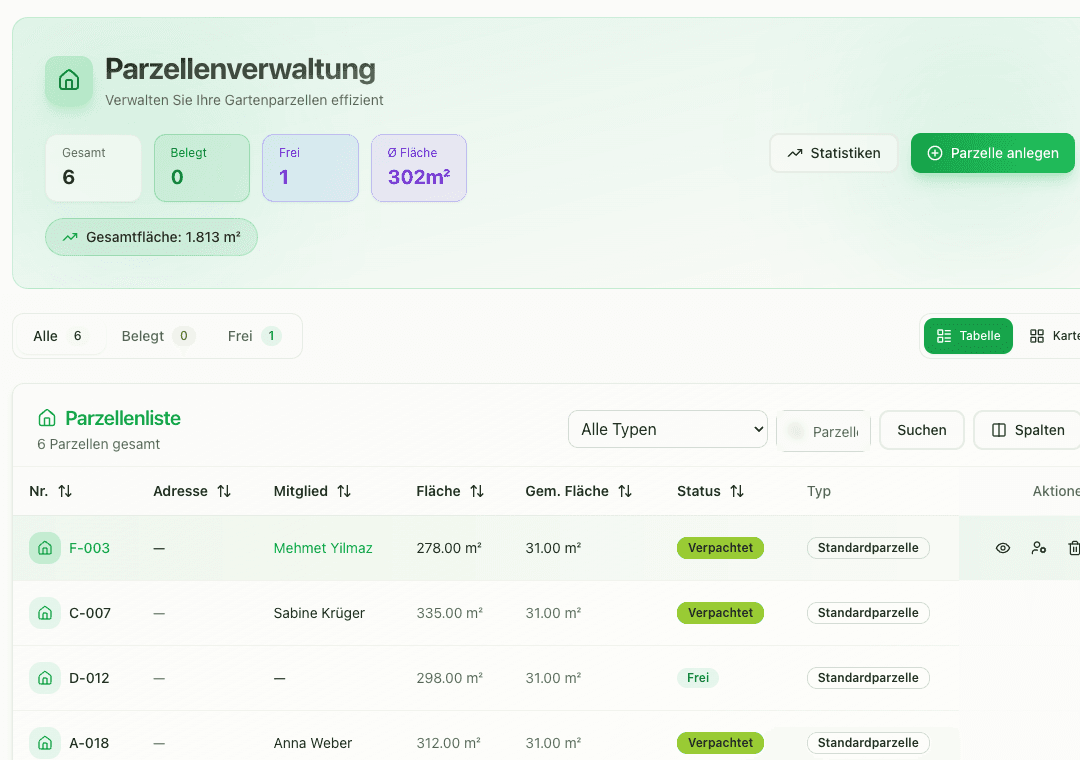Open Statistiken
The height and width of the screenshot is (760, 1080).
[x=833, y=153]
